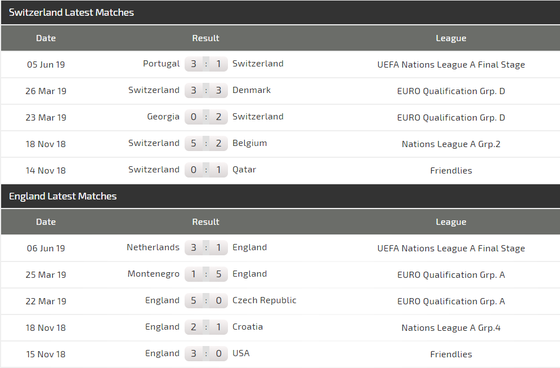Screen dimensions: 560x368
Task: Open Switzerland 0:1 Qatar score box
Action: click(x=206, y=170)
